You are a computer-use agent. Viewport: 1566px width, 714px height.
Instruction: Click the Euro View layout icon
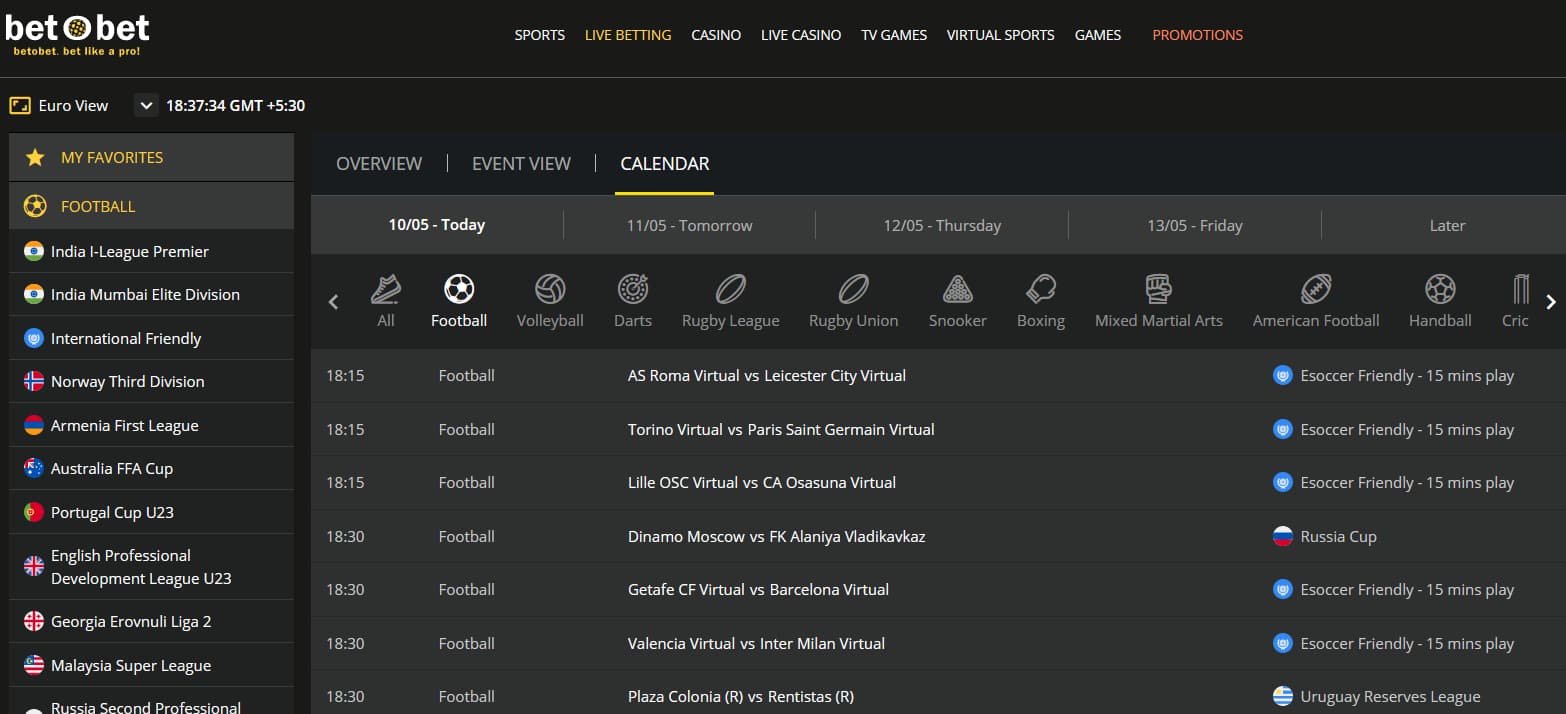click(20, 105)
